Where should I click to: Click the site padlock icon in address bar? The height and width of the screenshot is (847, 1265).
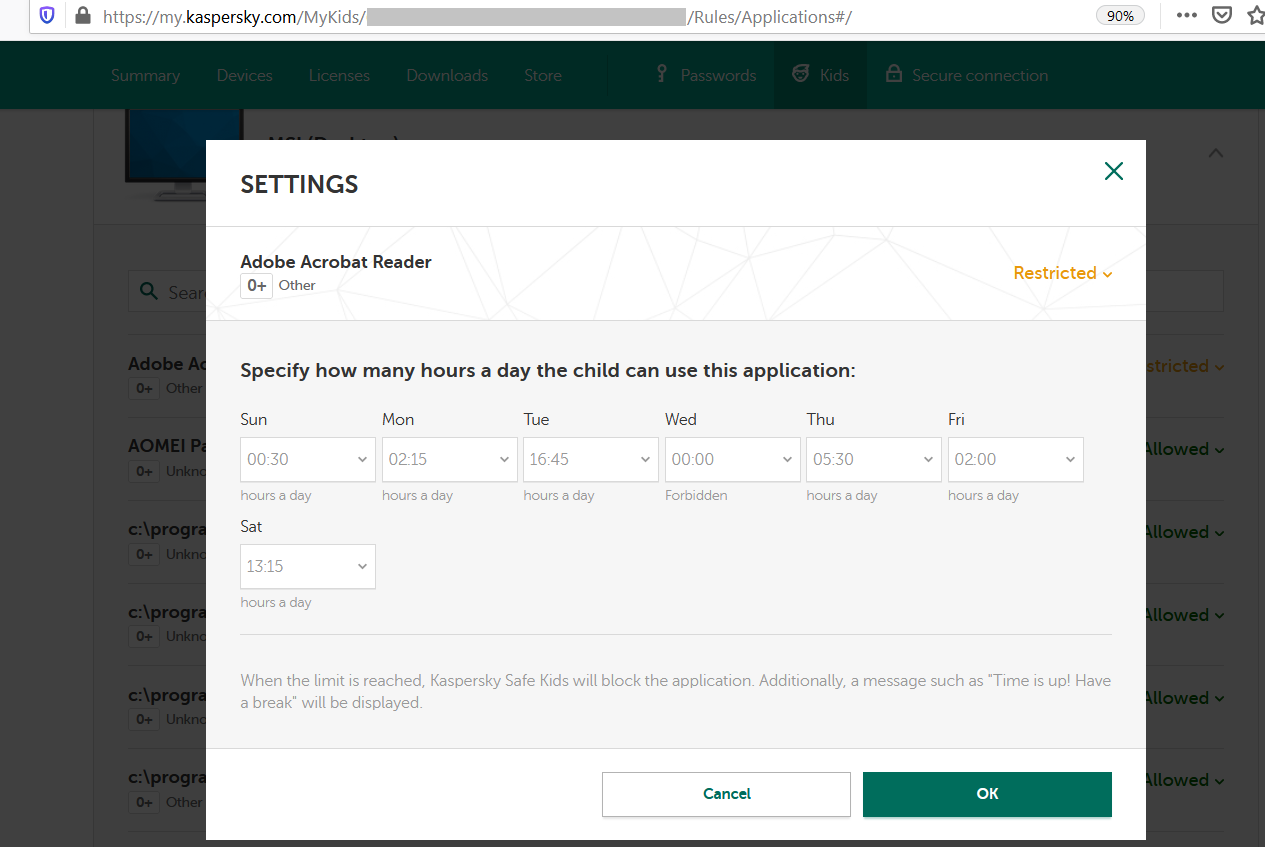pos(82,16)
